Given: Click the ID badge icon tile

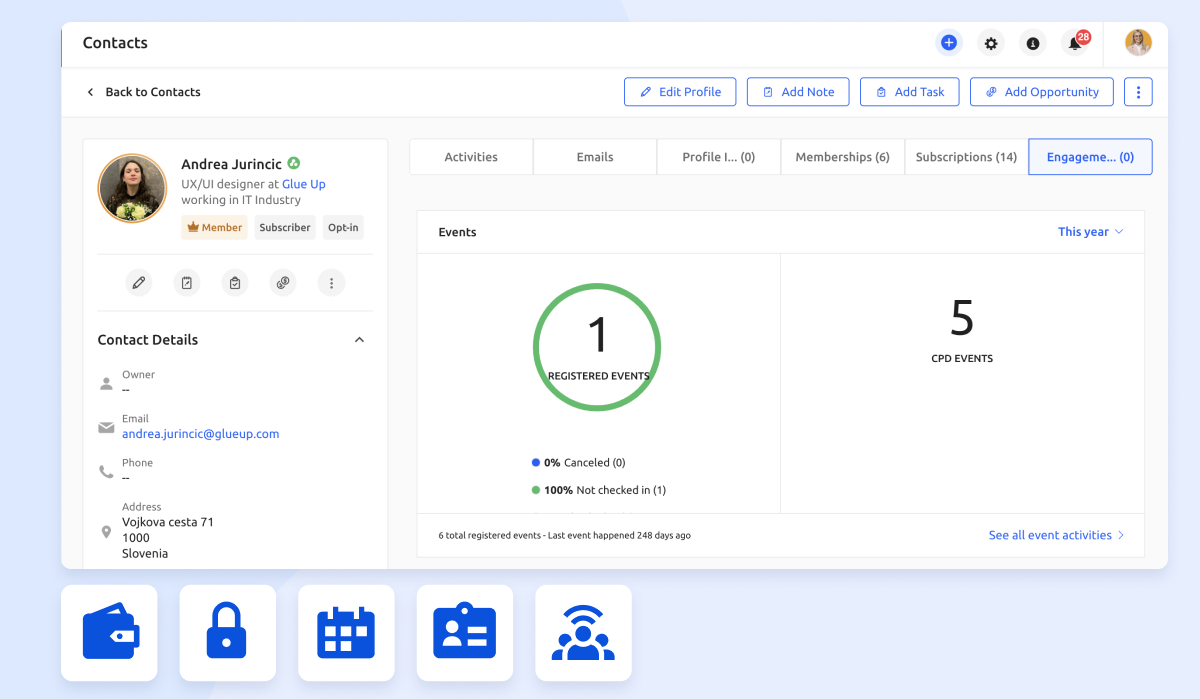Looking at the screenshot, I should (x=464, y=633).
